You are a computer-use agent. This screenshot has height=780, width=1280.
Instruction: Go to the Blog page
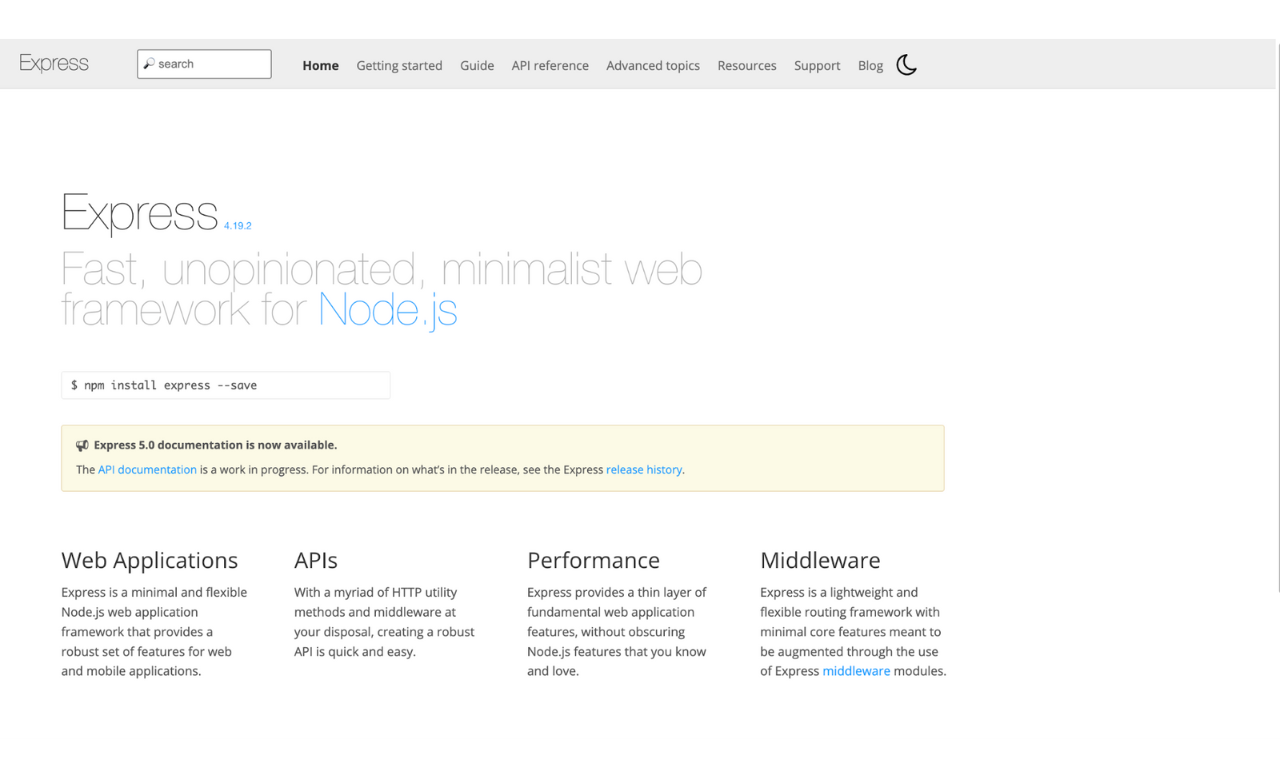tap(870, 65)
